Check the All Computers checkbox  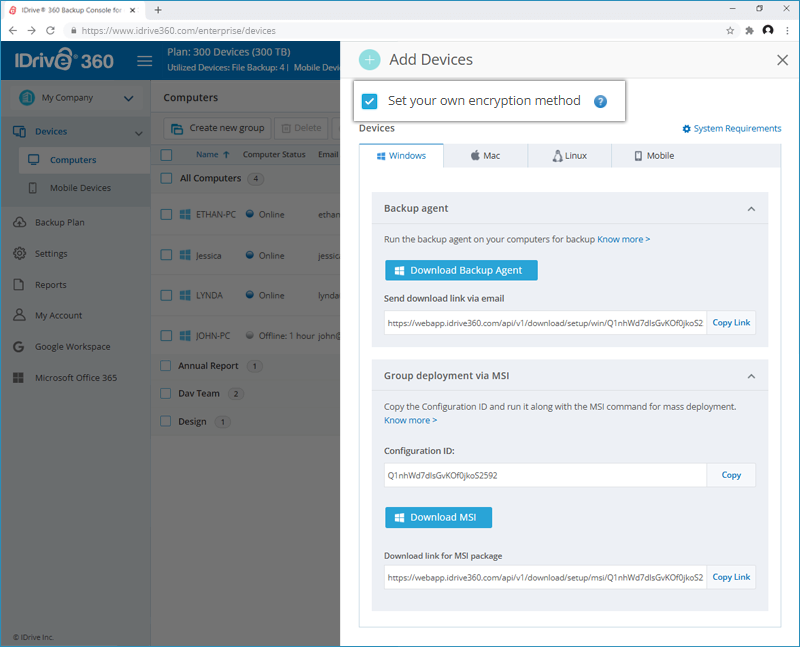166,178
